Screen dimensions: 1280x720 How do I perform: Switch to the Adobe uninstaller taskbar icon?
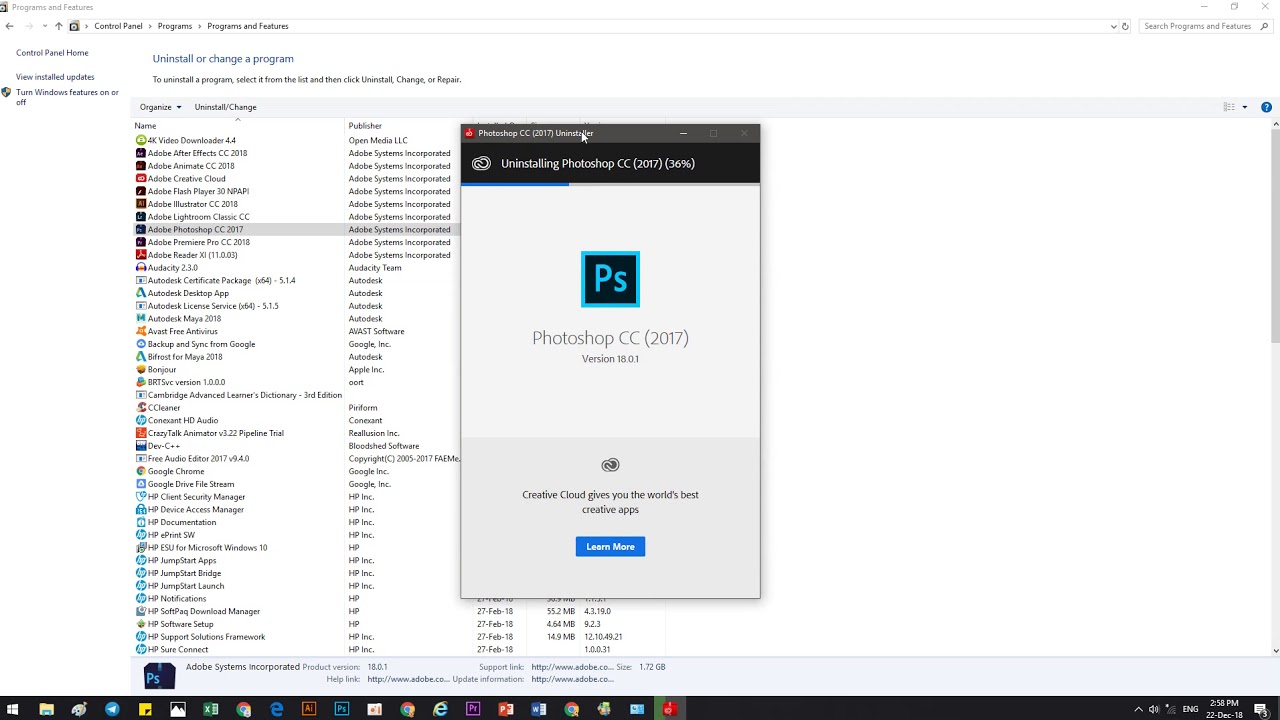click(670, 709)
